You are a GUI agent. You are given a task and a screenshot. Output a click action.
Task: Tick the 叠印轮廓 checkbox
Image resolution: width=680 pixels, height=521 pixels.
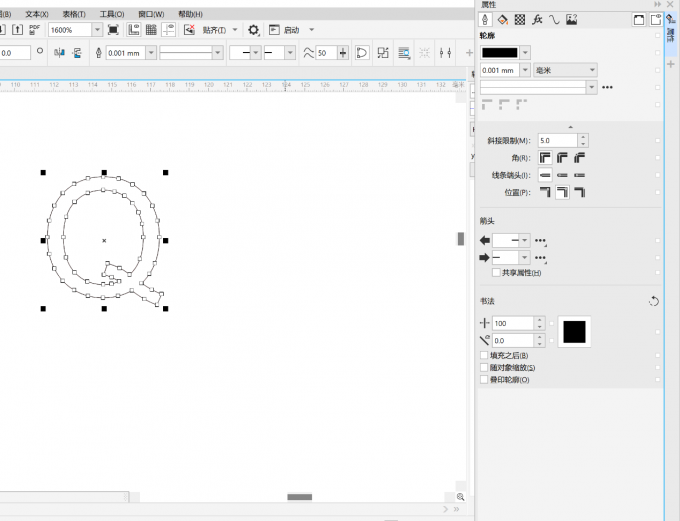pos(485,379)
